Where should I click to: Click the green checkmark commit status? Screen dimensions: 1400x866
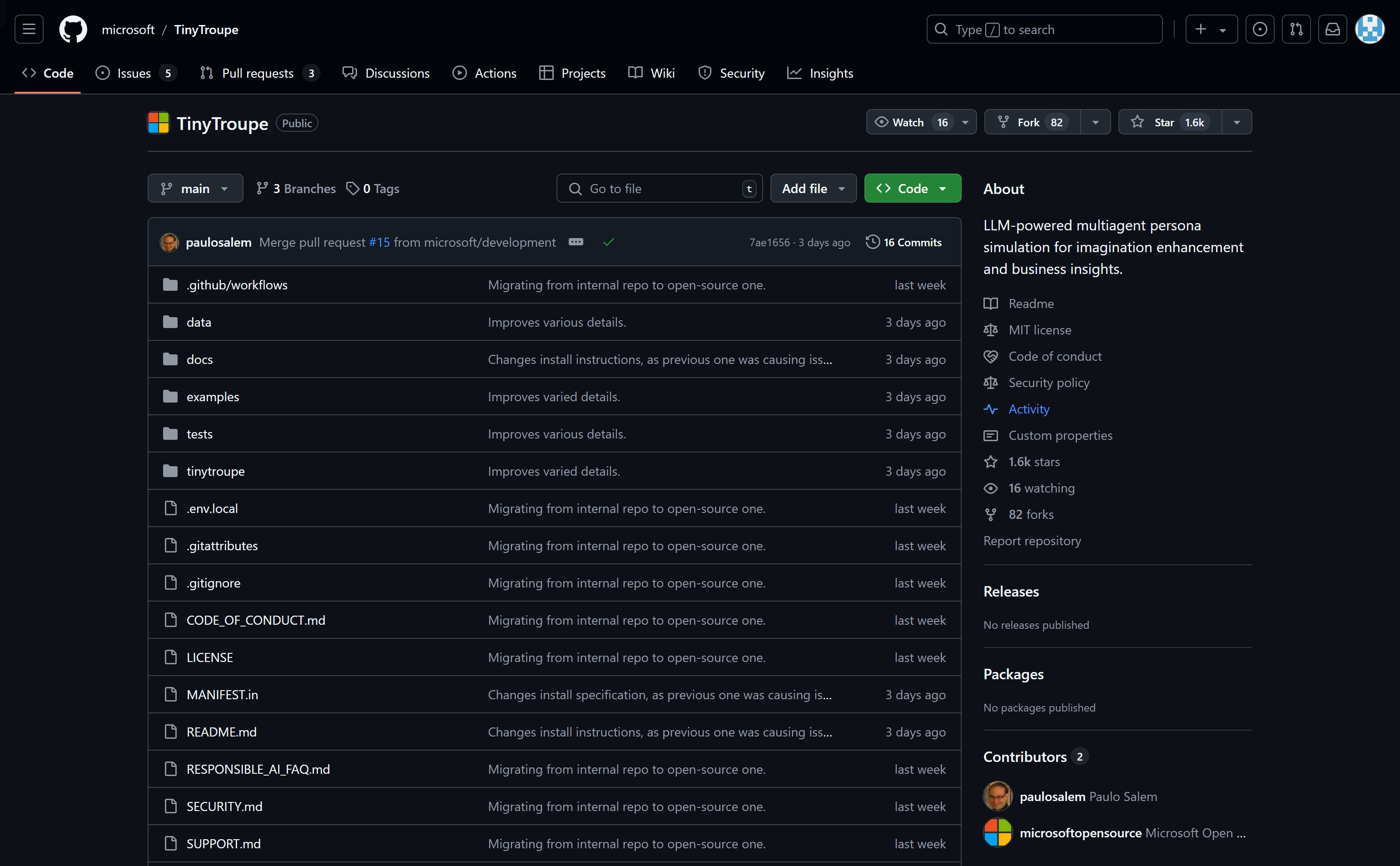(x=608, y=242)
